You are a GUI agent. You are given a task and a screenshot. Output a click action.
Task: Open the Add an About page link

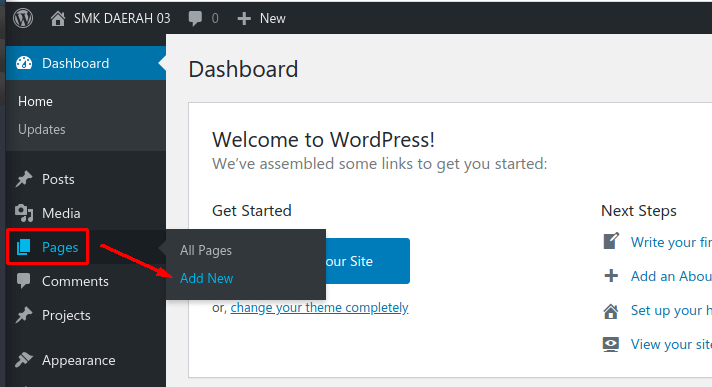(x=671, y=276)
